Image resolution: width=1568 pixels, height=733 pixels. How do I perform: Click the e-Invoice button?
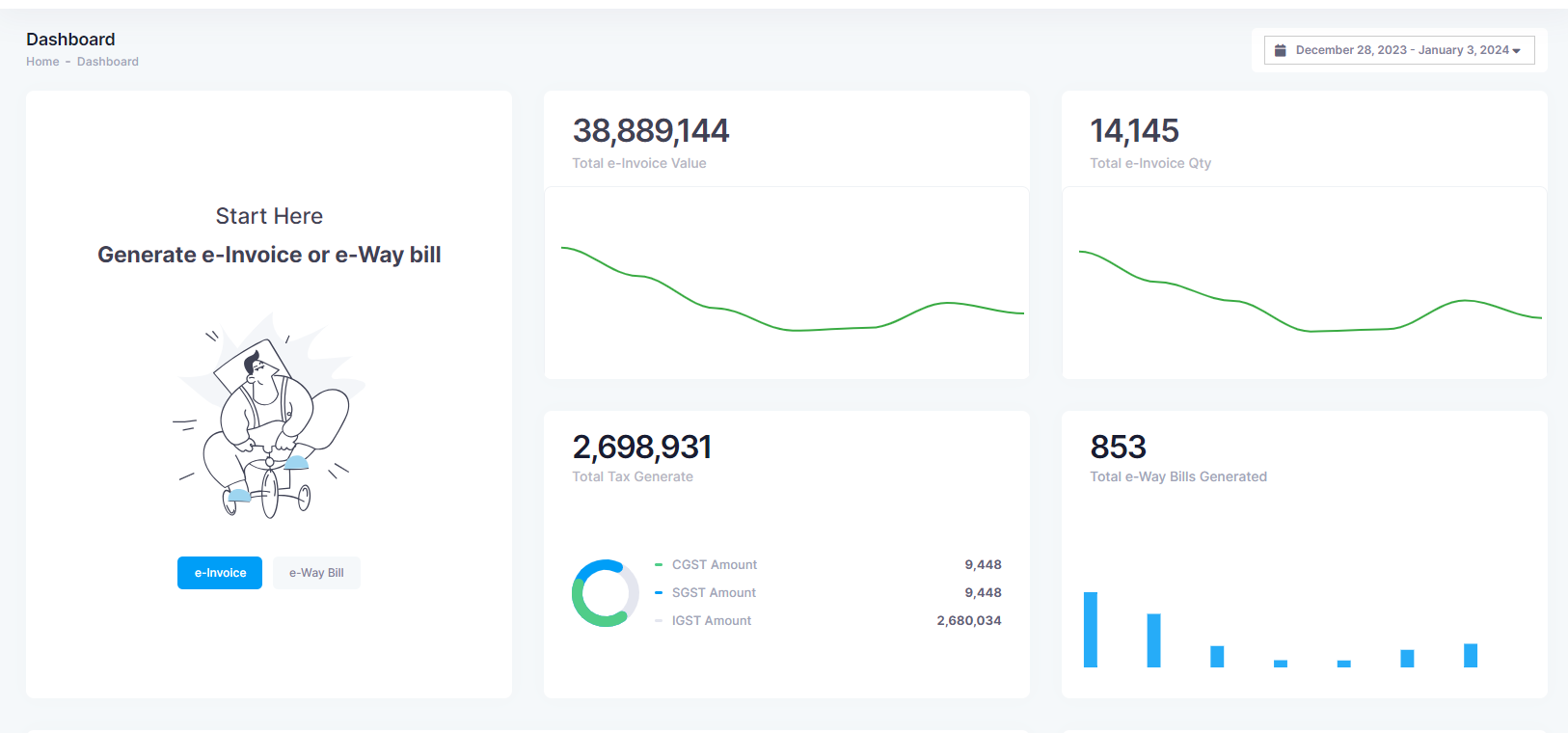pos(220,573)
